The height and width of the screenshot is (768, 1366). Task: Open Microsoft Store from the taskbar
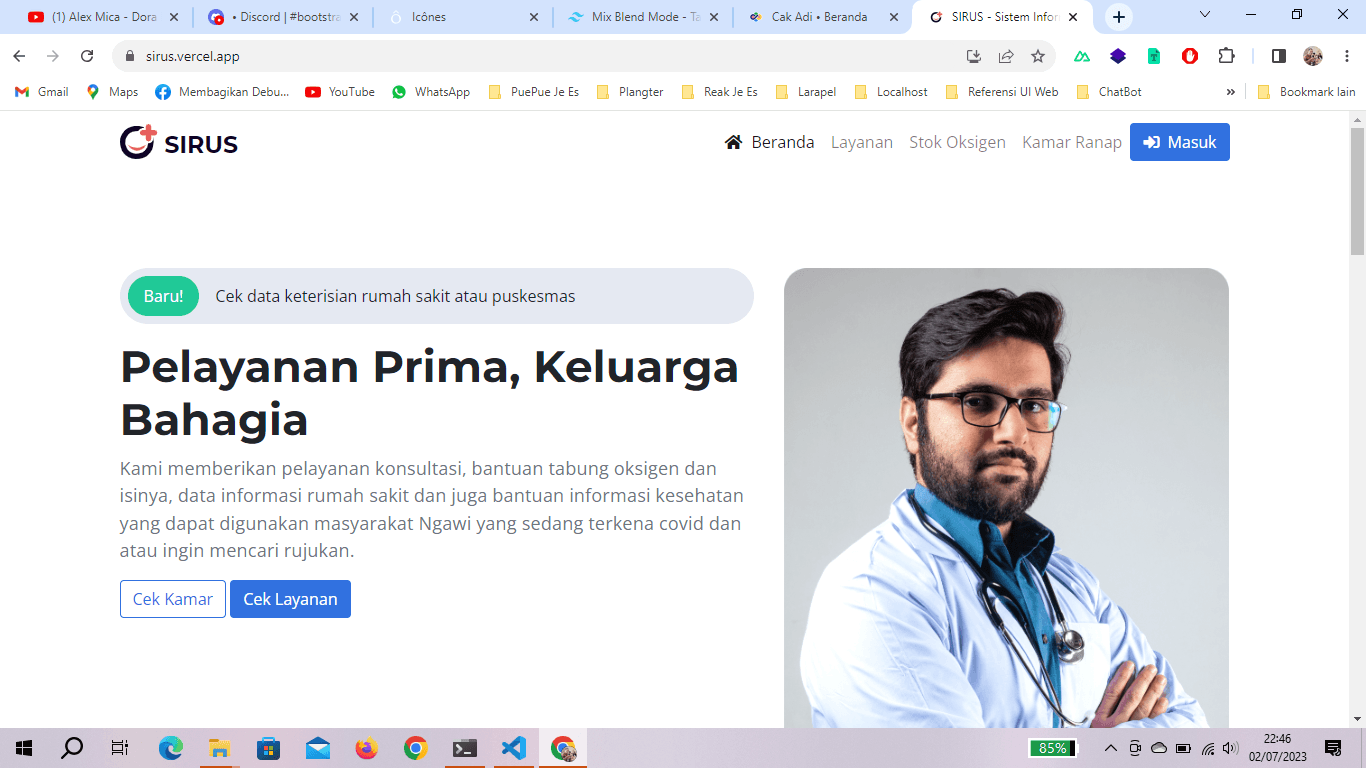(269, 747)
